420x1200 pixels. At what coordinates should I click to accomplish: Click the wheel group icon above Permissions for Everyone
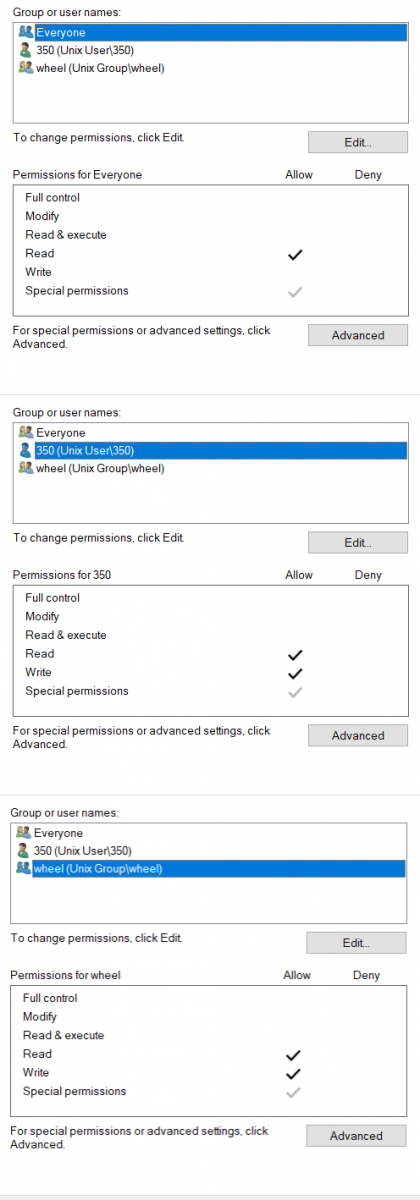(x=26, y=68)
